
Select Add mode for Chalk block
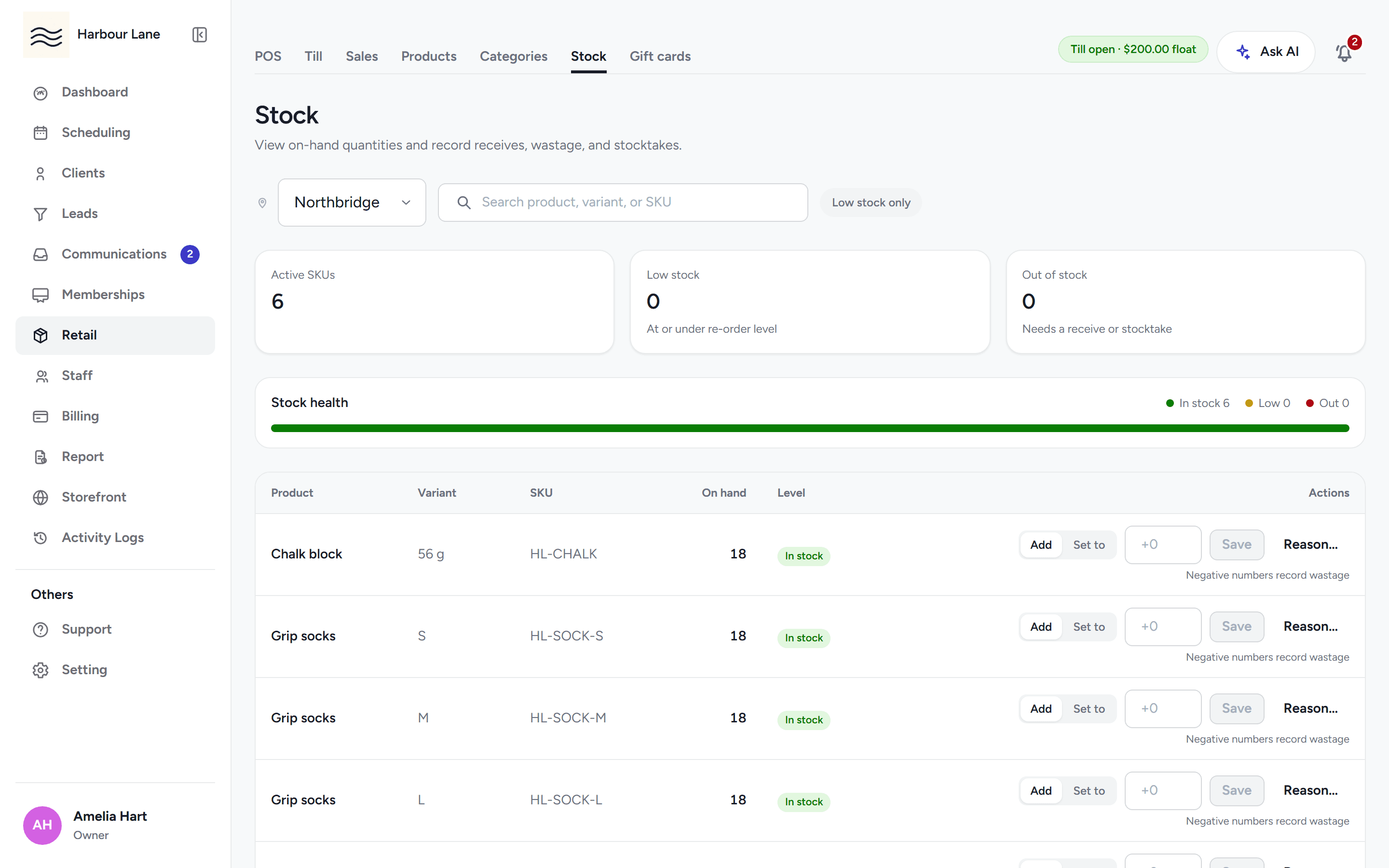click(x=1041, y=545)
